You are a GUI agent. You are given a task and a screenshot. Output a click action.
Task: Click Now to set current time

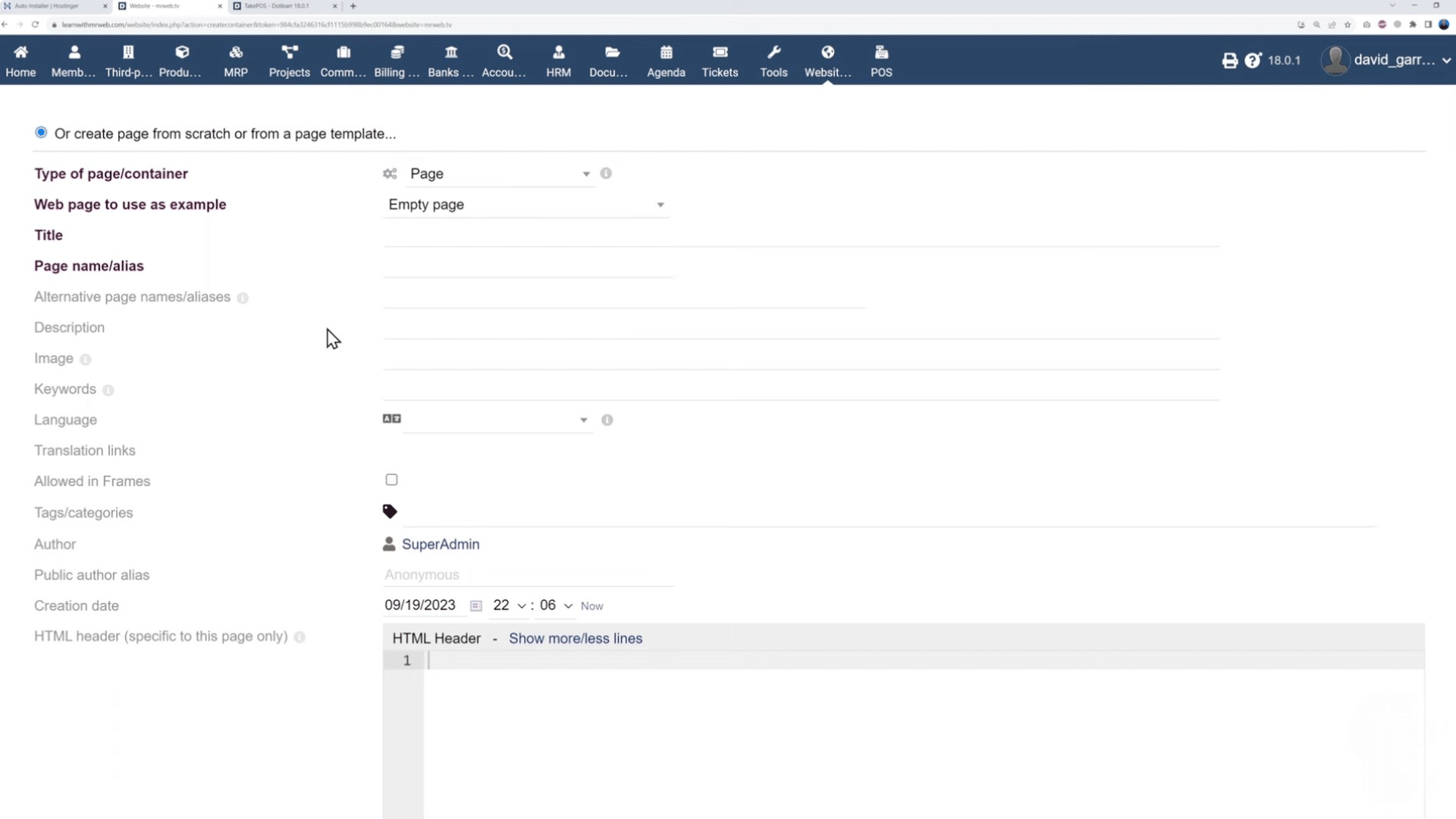click(591, 605)
